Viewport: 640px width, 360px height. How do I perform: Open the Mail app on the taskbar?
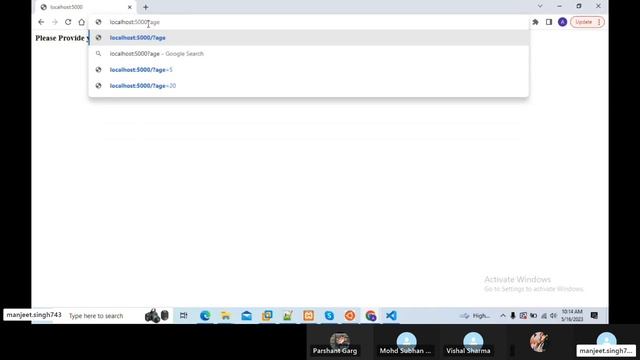(247, 316)
